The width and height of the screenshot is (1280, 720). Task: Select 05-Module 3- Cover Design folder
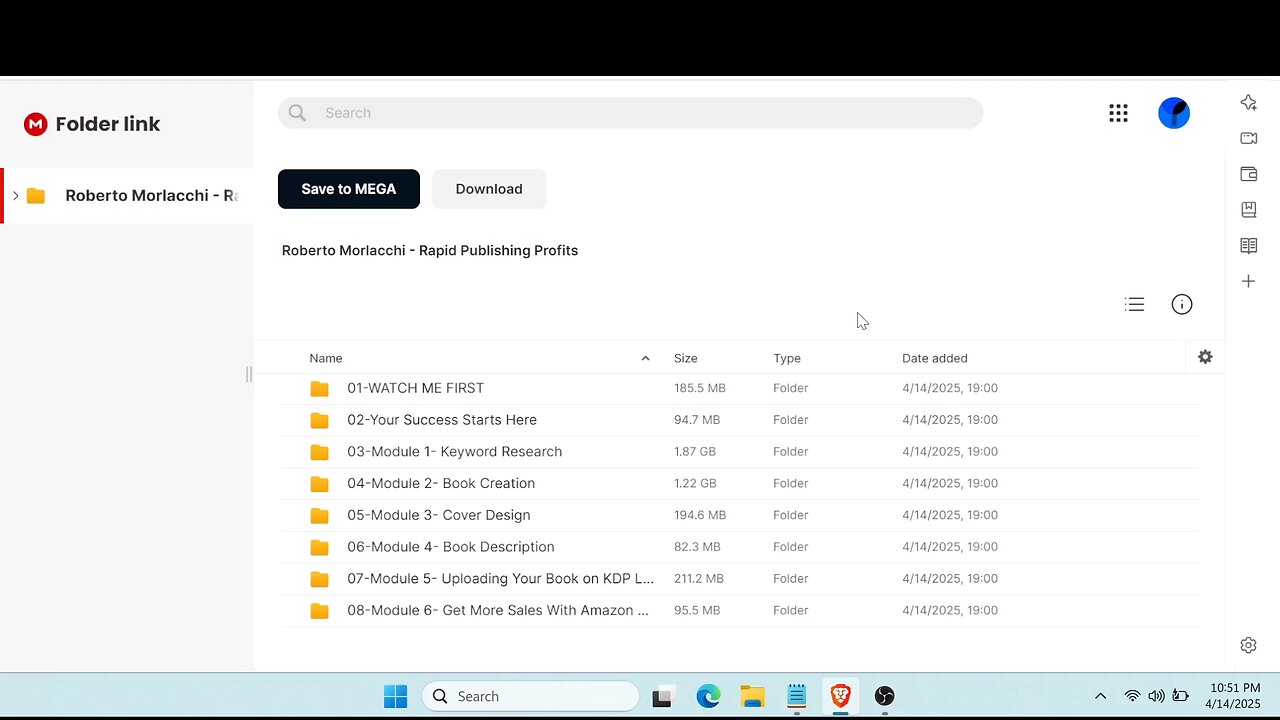point(740,515)
